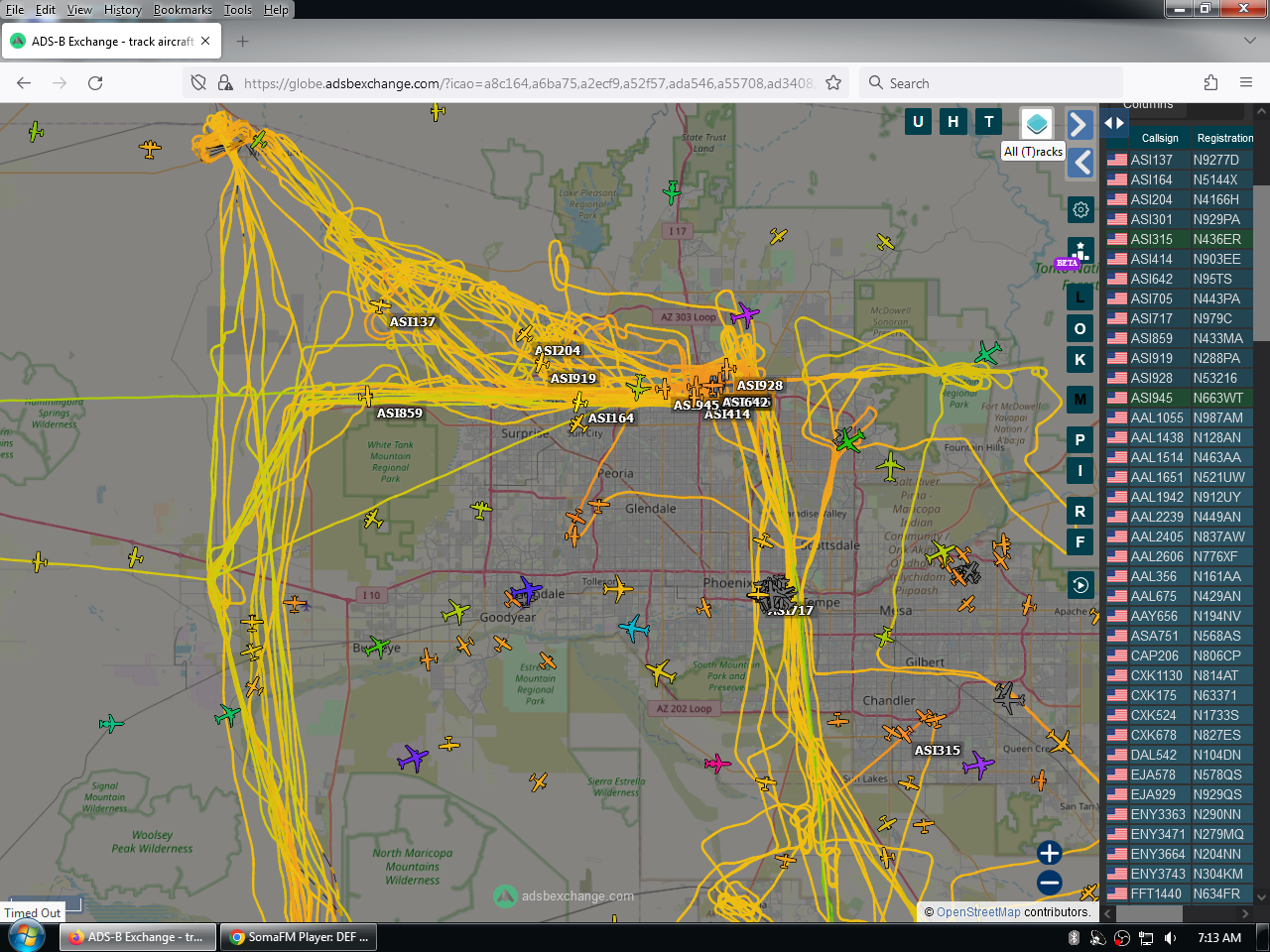Select ASI137 row in aircraft table
The image size is (1270, 952).
(x=1180, y=160)
